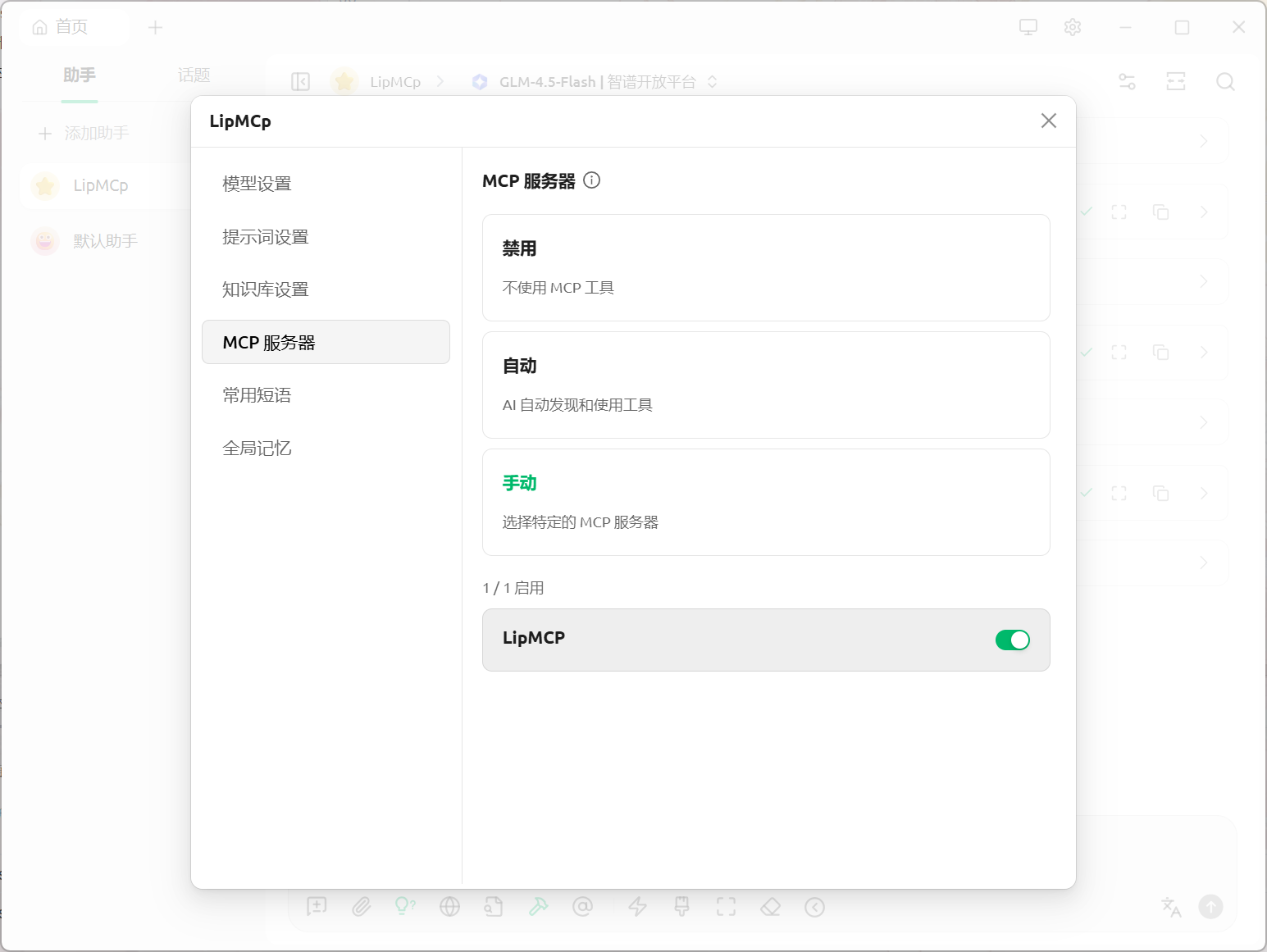Open the sliders settings icon in header
Viewport: 1267px width, 952px height.
tap(1128, 81)
